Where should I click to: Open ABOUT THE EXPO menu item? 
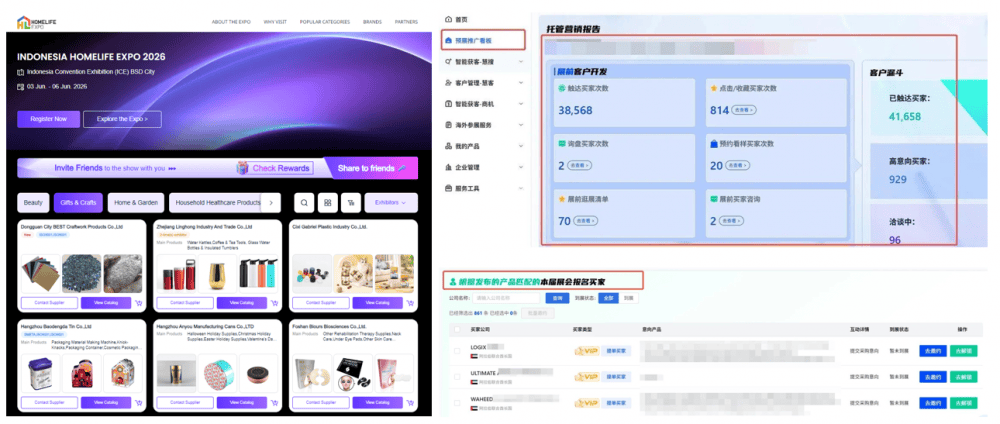click(231, 22)
